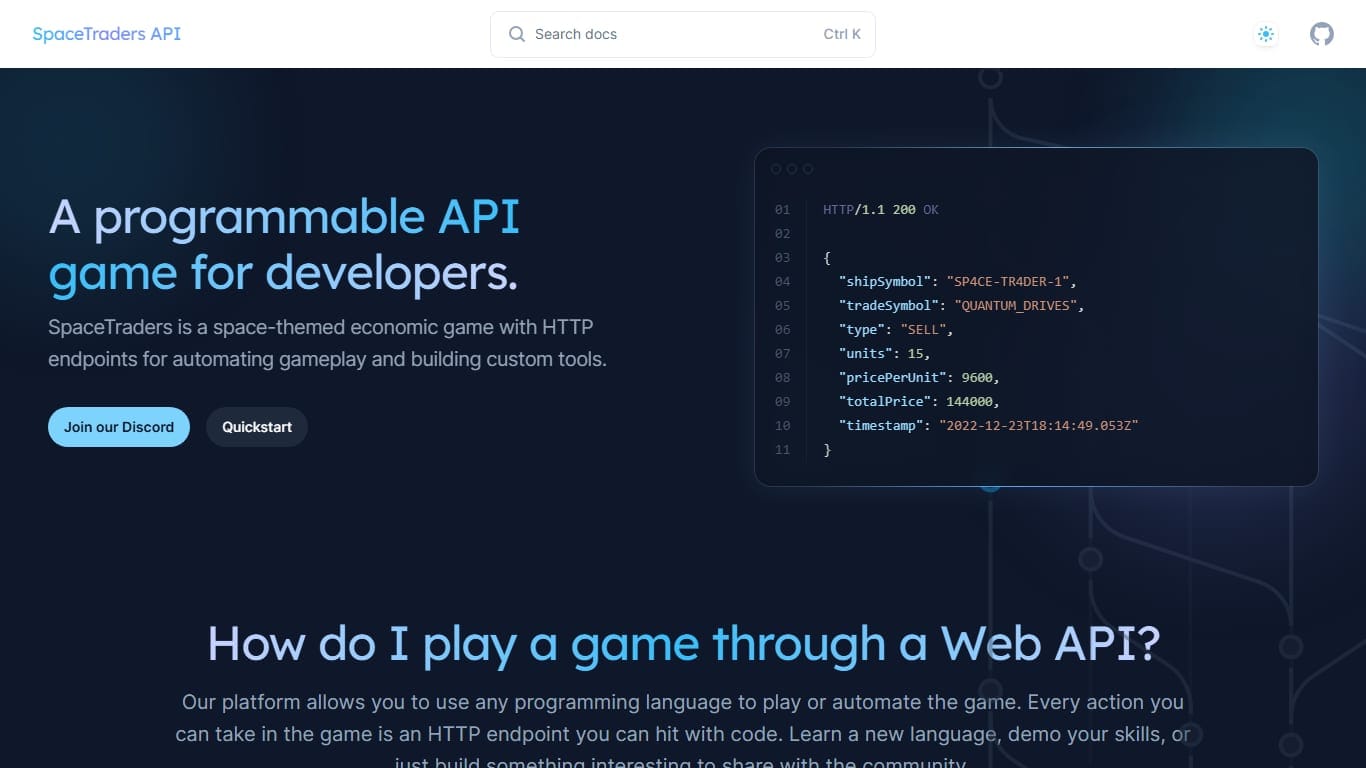Image resolution: width=1366 pixels, height=768 pixels.
Task: Click the Ctrl K shortcut hint
Action: pyautogui.click(x=842, y=34)
